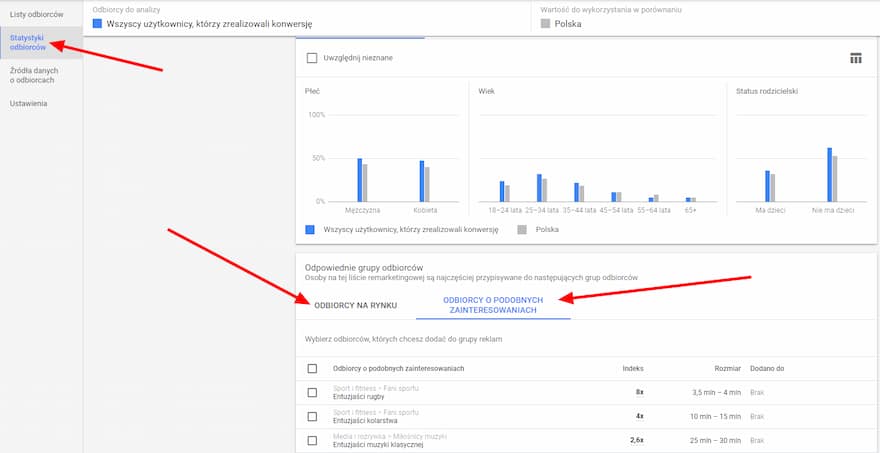This screenshot has height=453, width=880.
Task: Click the 10 mln – 15 mln size value
Action: [716, 417]
